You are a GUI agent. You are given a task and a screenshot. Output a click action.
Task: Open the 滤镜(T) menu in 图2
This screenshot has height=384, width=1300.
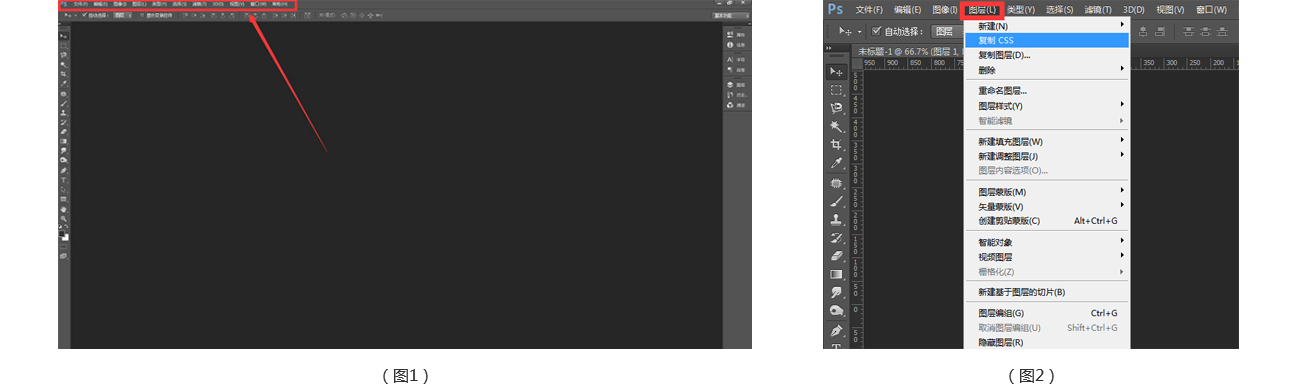pyautogui.click(x=1098, y=9)
